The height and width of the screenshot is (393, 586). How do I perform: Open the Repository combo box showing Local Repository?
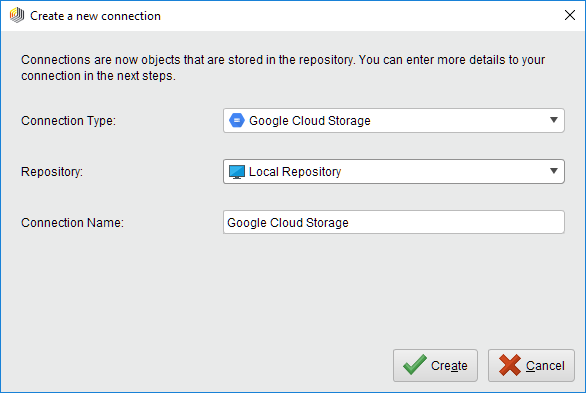coord(394,171)
